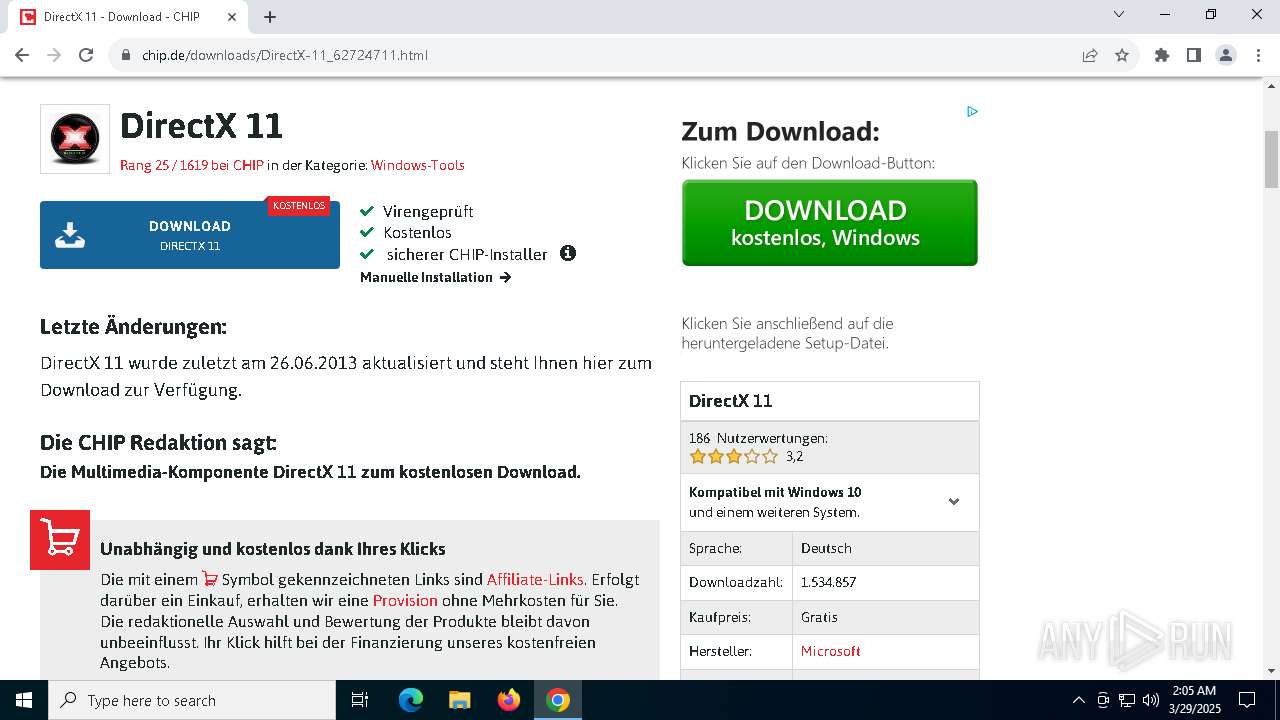View site information lock icon
Image resolution: width=1280 pixels, height=720 pixels.
(126, 55)
